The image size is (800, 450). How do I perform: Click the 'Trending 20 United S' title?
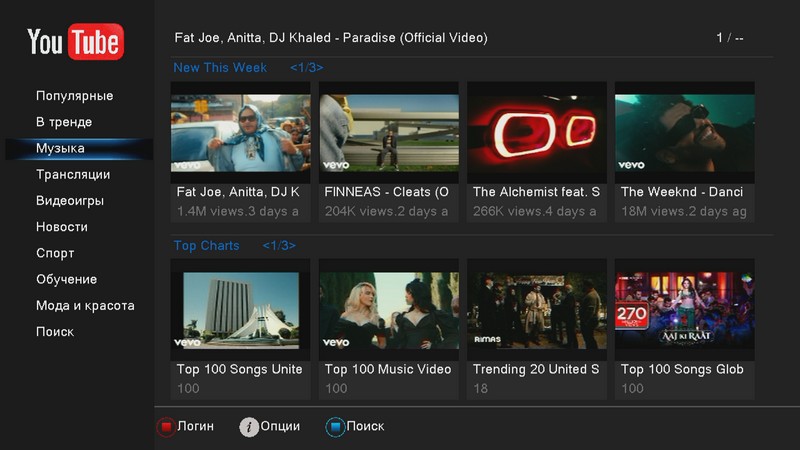[536, 369]
